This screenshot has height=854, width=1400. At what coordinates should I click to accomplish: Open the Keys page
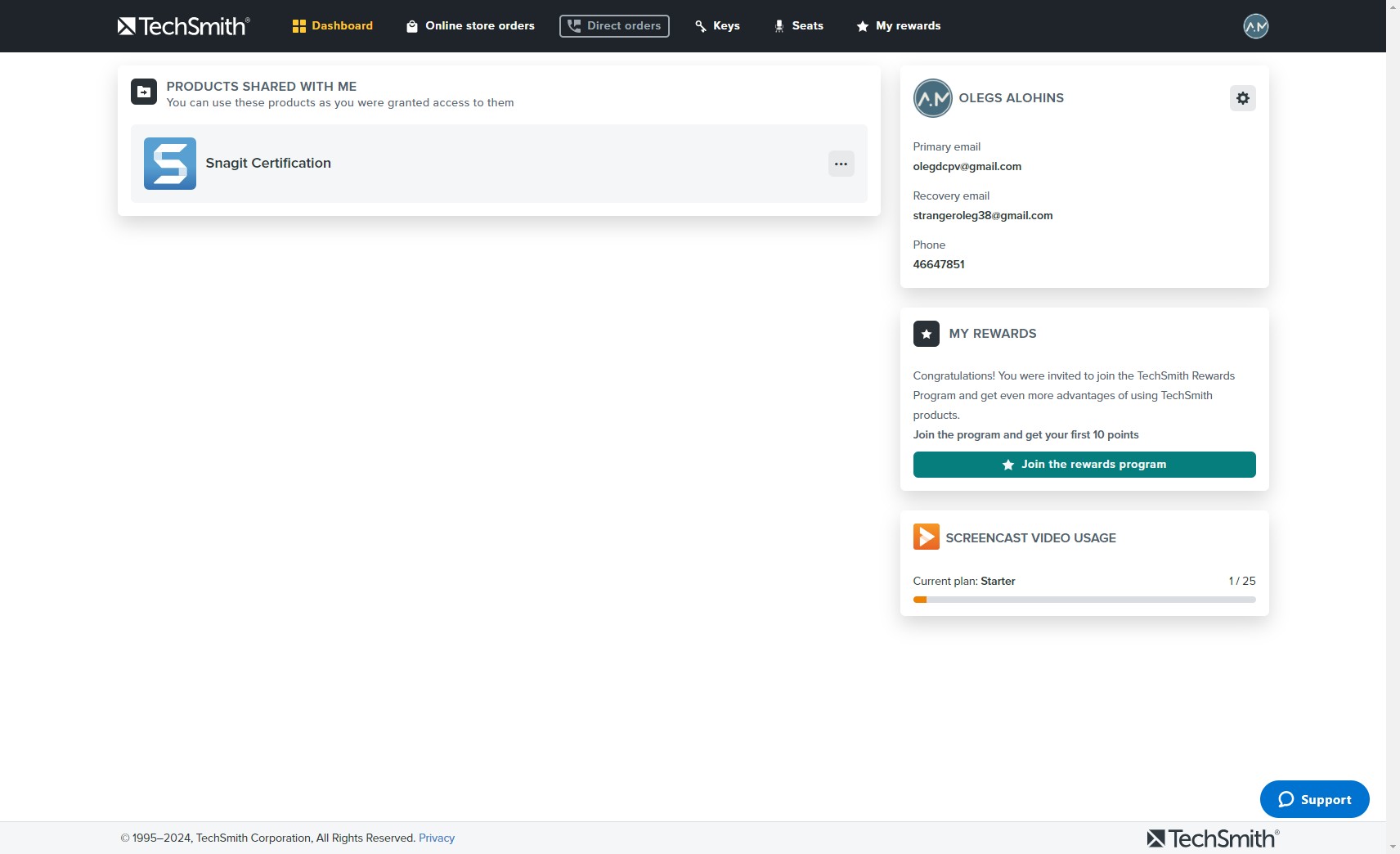click(717, 26)
